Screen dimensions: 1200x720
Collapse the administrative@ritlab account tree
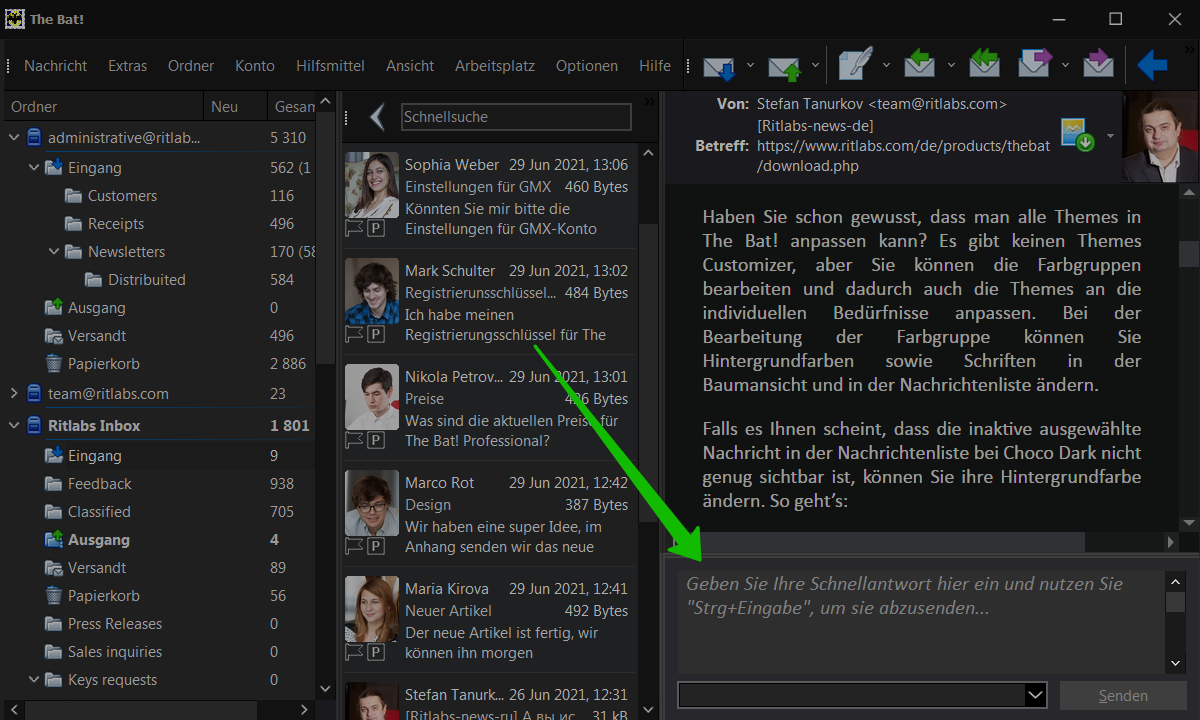(x=14, y=137)
